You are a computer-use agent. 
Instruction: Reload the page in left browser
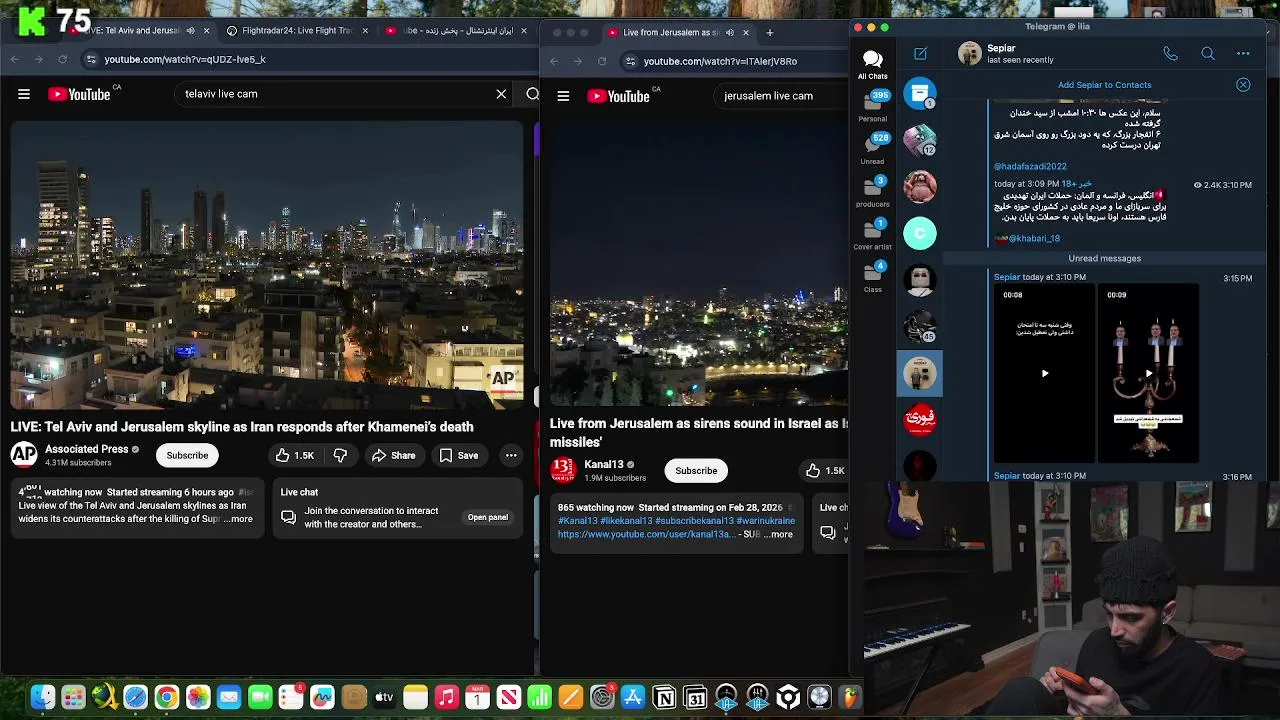(x=62, y=59)
